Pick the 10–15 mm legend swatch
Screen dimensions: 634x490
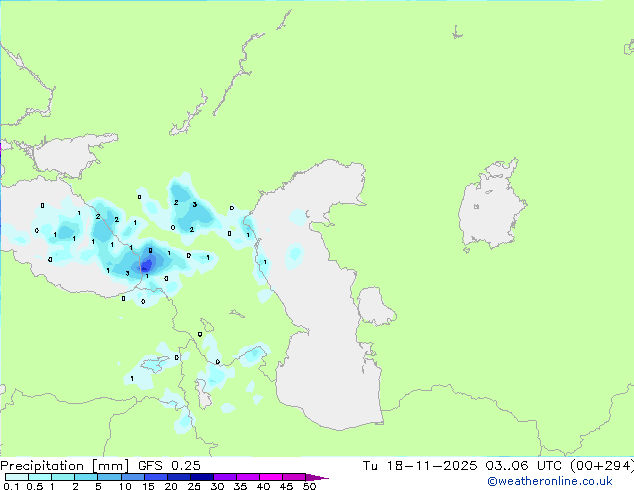[133, 477]
